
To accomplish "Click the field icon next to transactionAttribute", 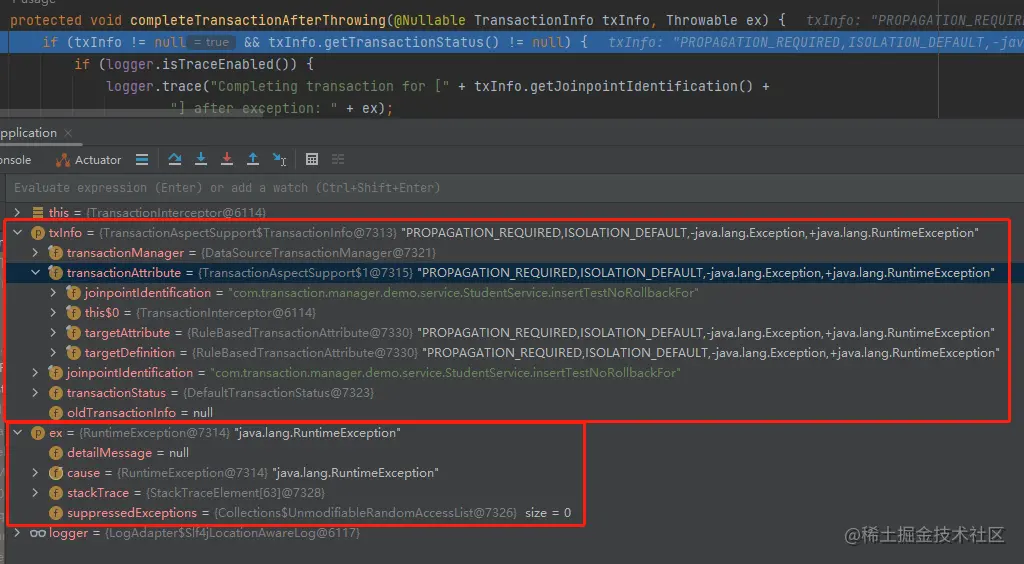I will (x=56, y=273).
